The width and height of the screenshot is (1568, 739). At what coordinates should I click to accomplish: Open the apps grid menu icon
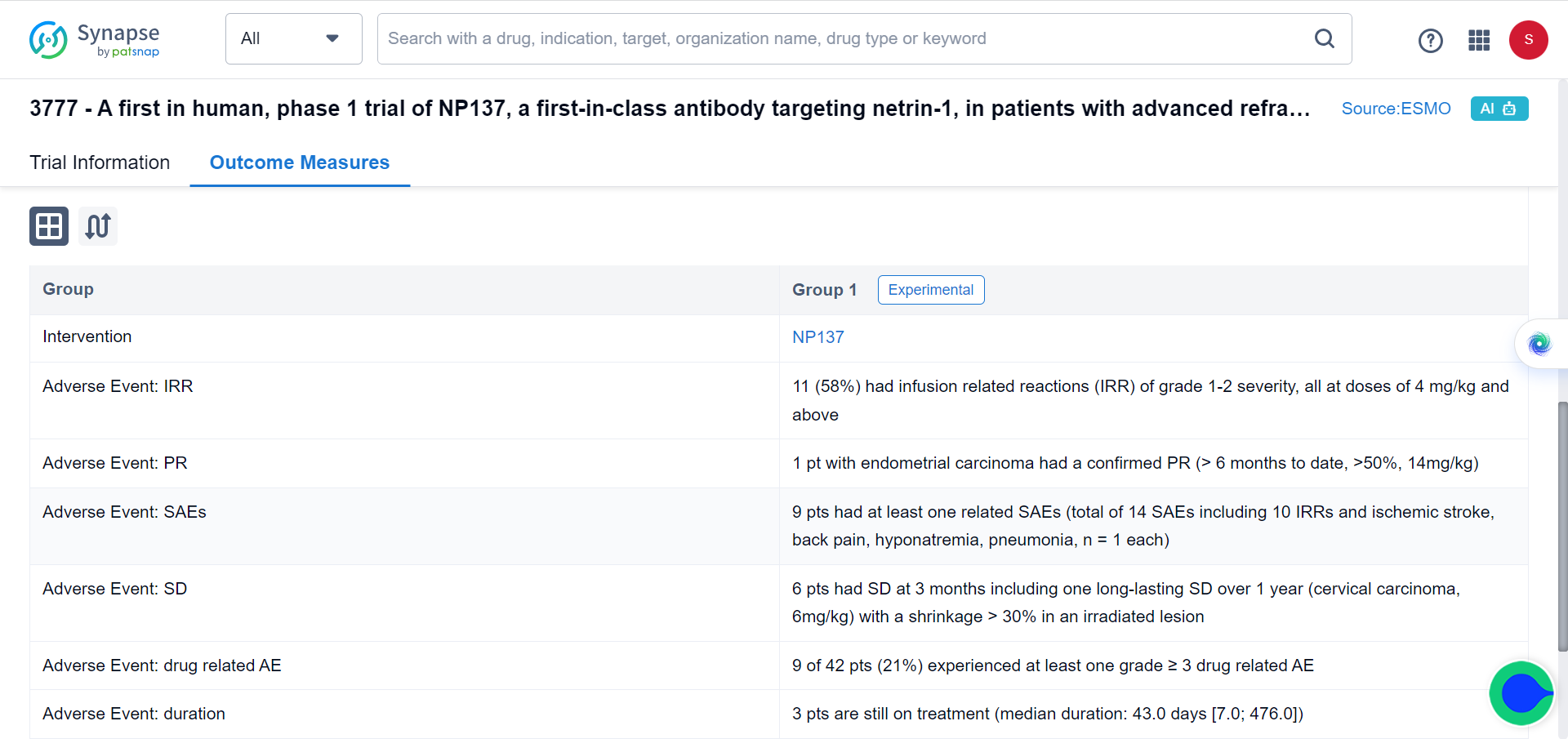(1479, 40)
